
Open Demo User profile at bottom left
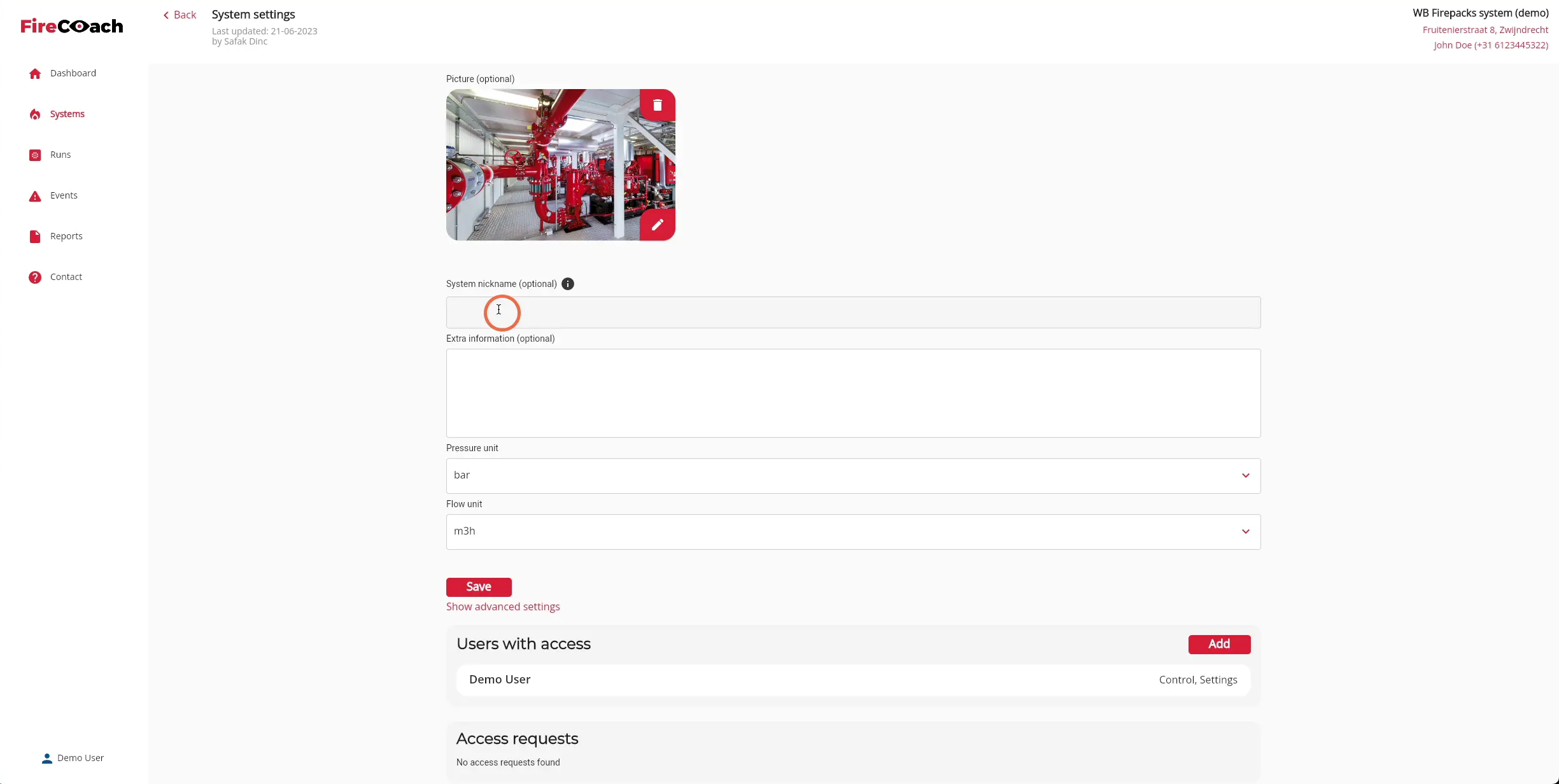(x=80, y=758)
